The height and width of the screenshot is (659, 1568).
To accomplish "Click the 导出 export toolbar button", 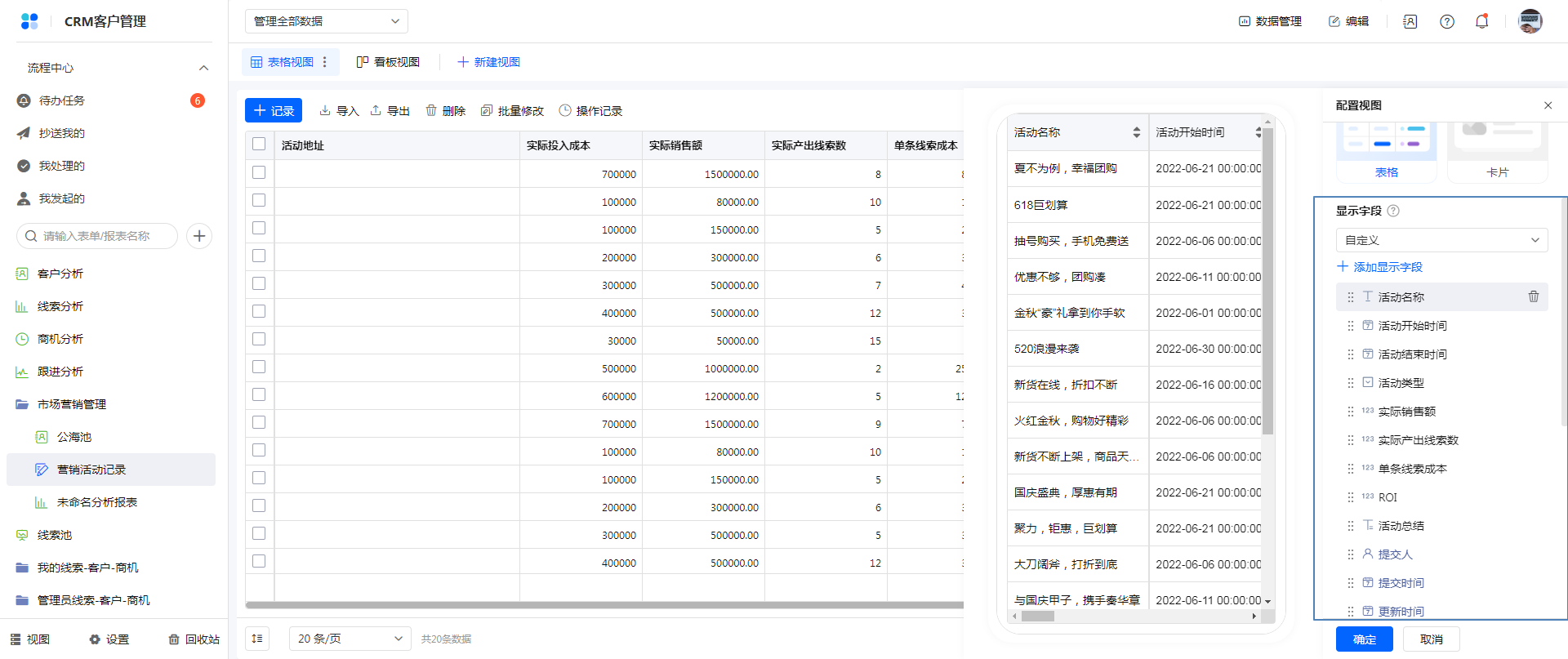I will [x=390, y=110].
